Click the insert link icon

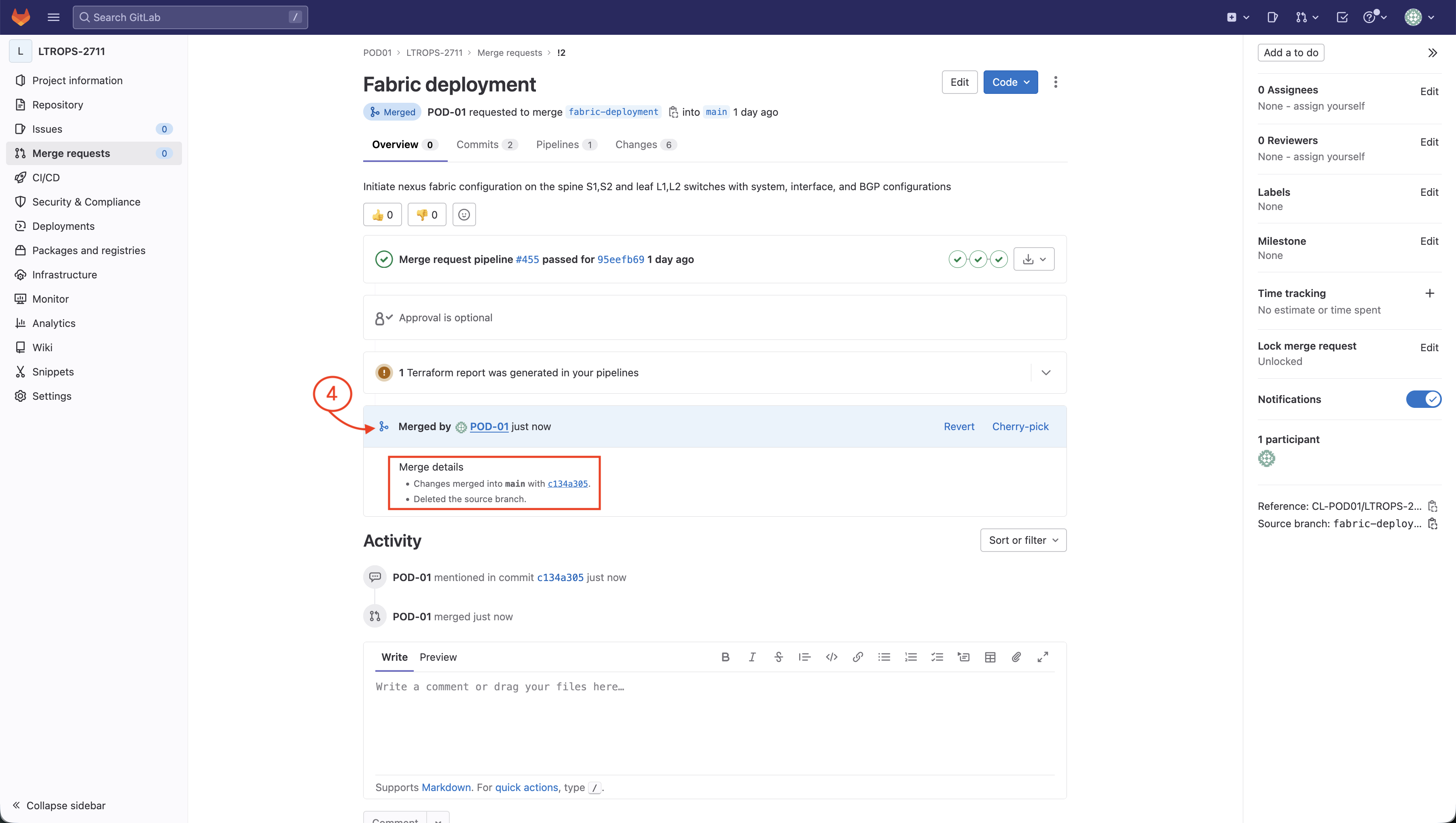[857, 657]
